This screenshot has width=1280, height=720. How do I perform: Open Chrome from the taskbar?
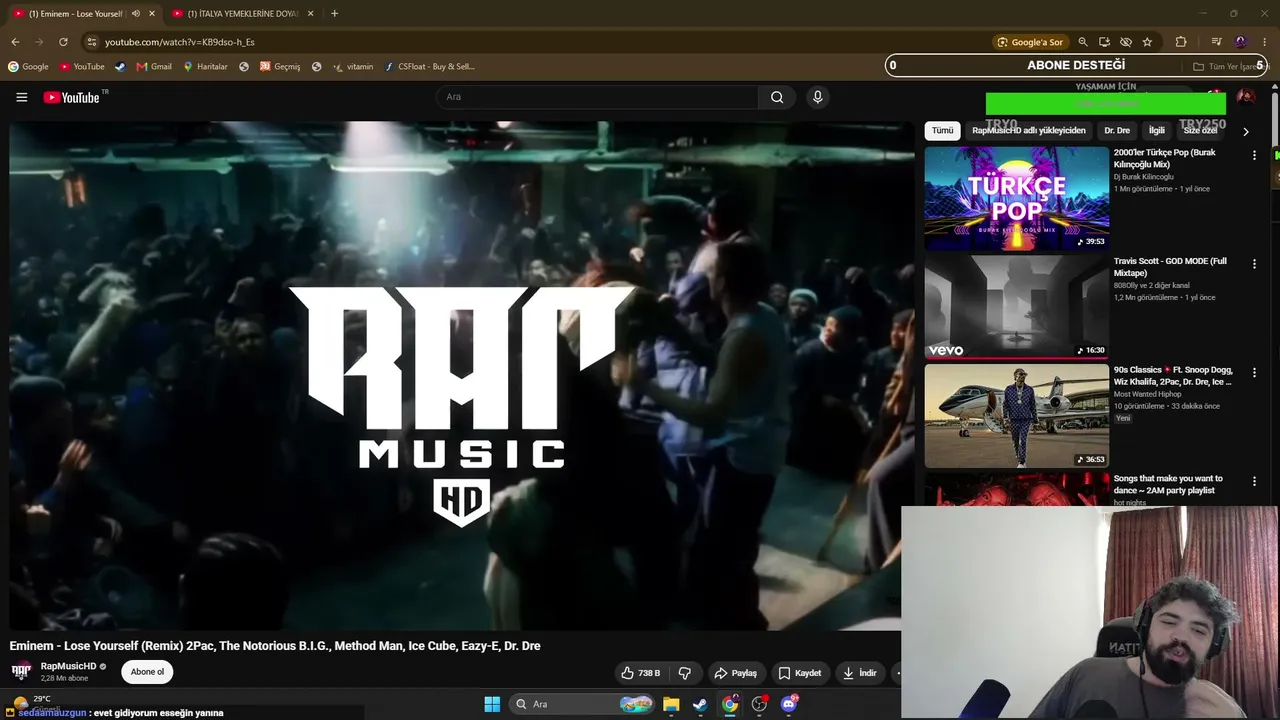click(x=730, y=704)
